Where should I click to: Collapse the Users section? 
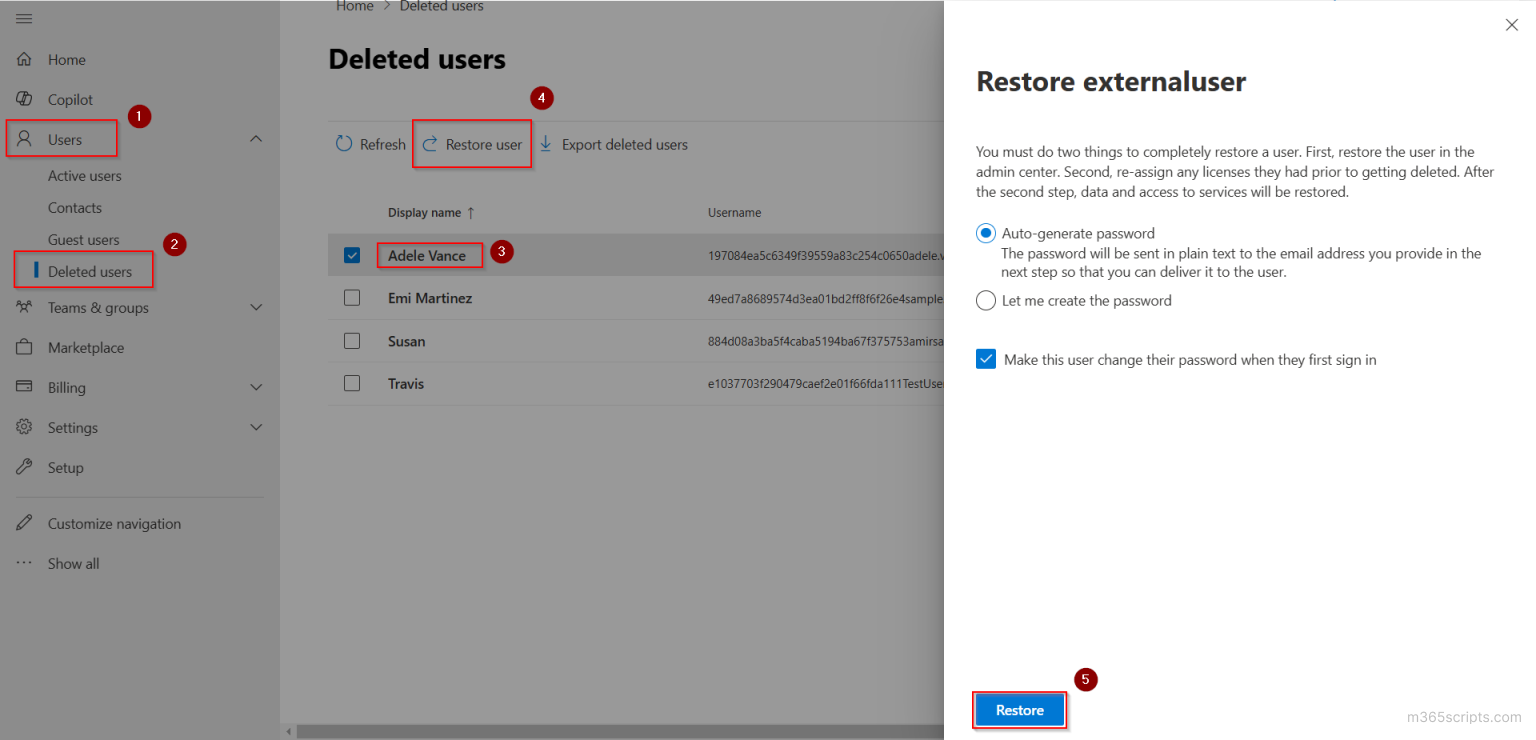pyautogui.click(x=256, y=138)
